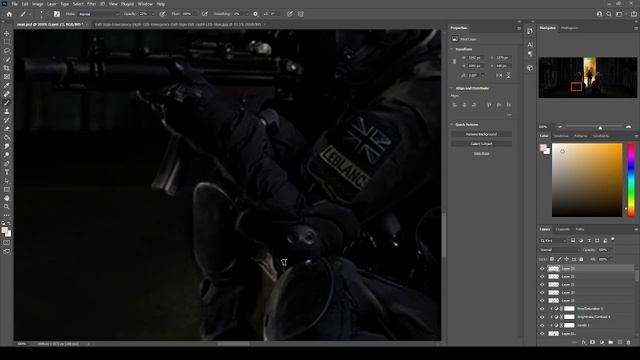Hide the selected top layer with its eye icon
Screen dimensions: 640x360
542,269
